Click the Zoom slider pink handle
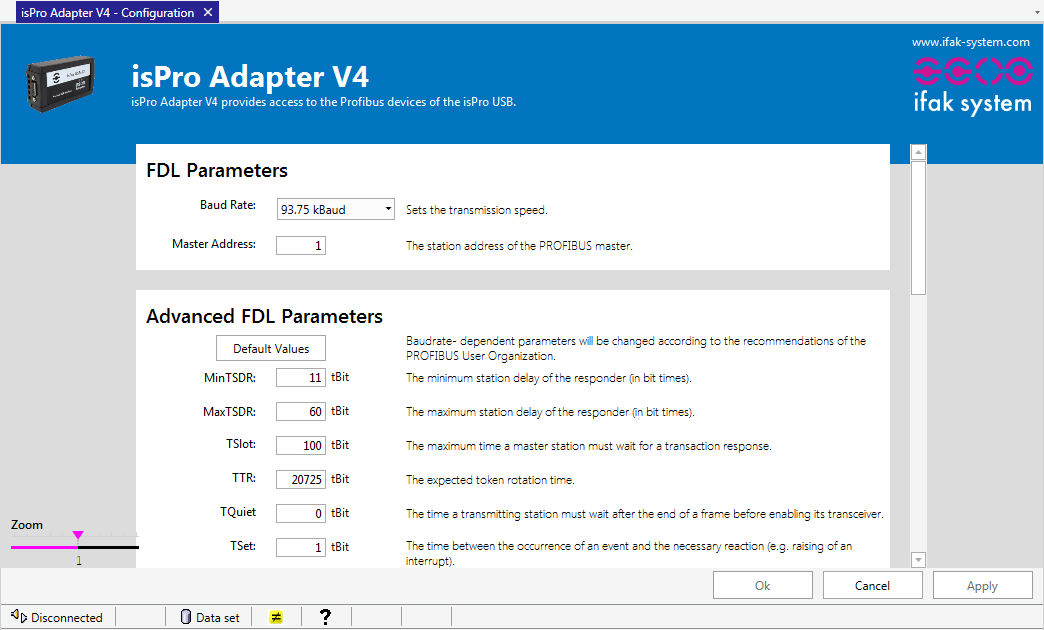This screenshot has width=1044, height=630. point(78,535)
